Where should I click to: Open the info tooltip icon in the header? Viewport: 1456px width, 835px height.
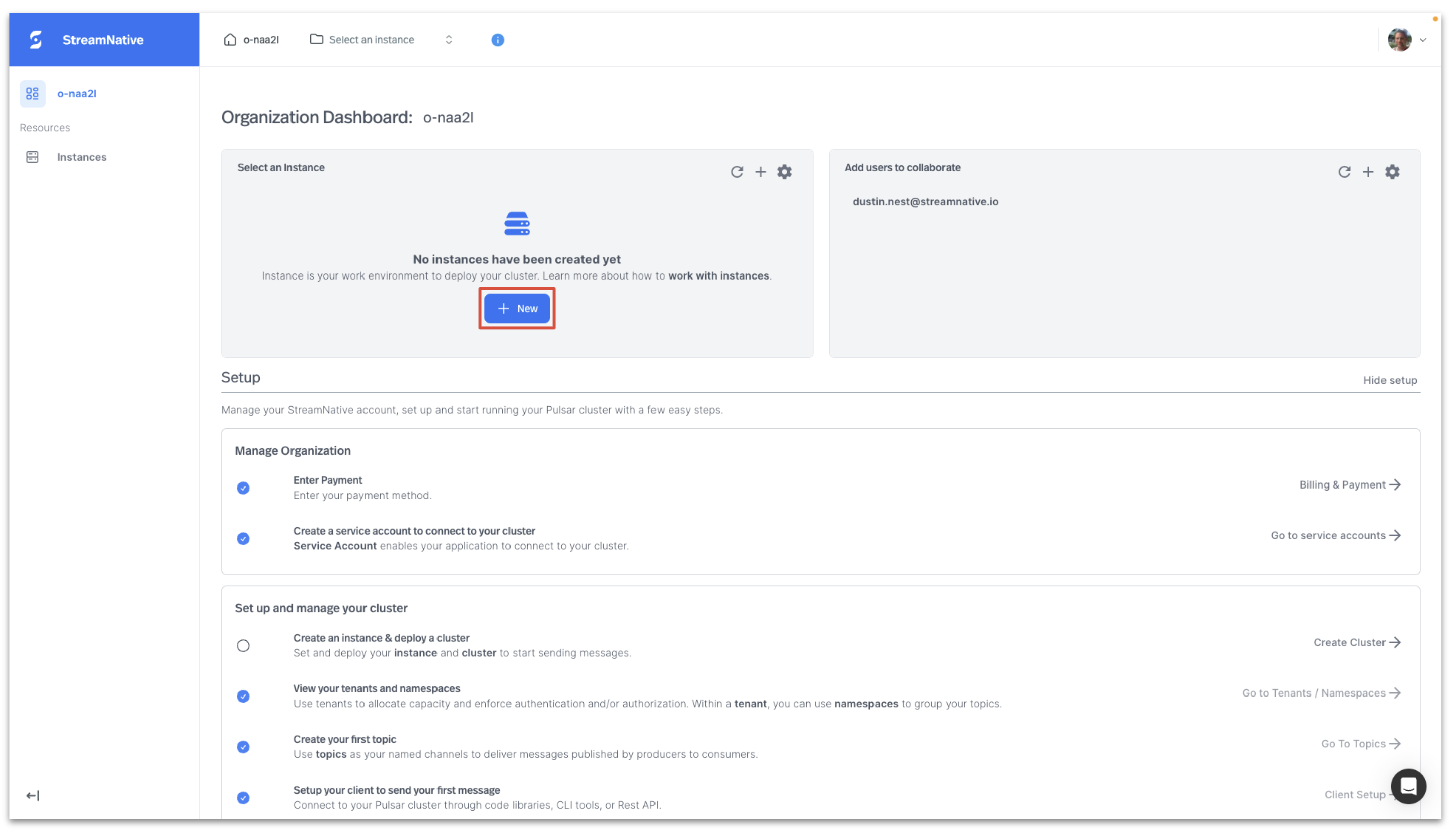496,40
